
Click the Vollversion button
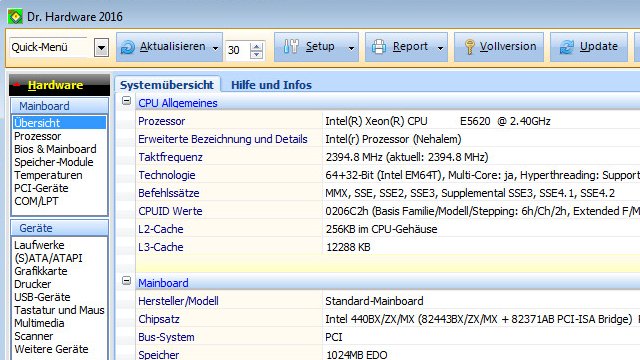(499, 47)
